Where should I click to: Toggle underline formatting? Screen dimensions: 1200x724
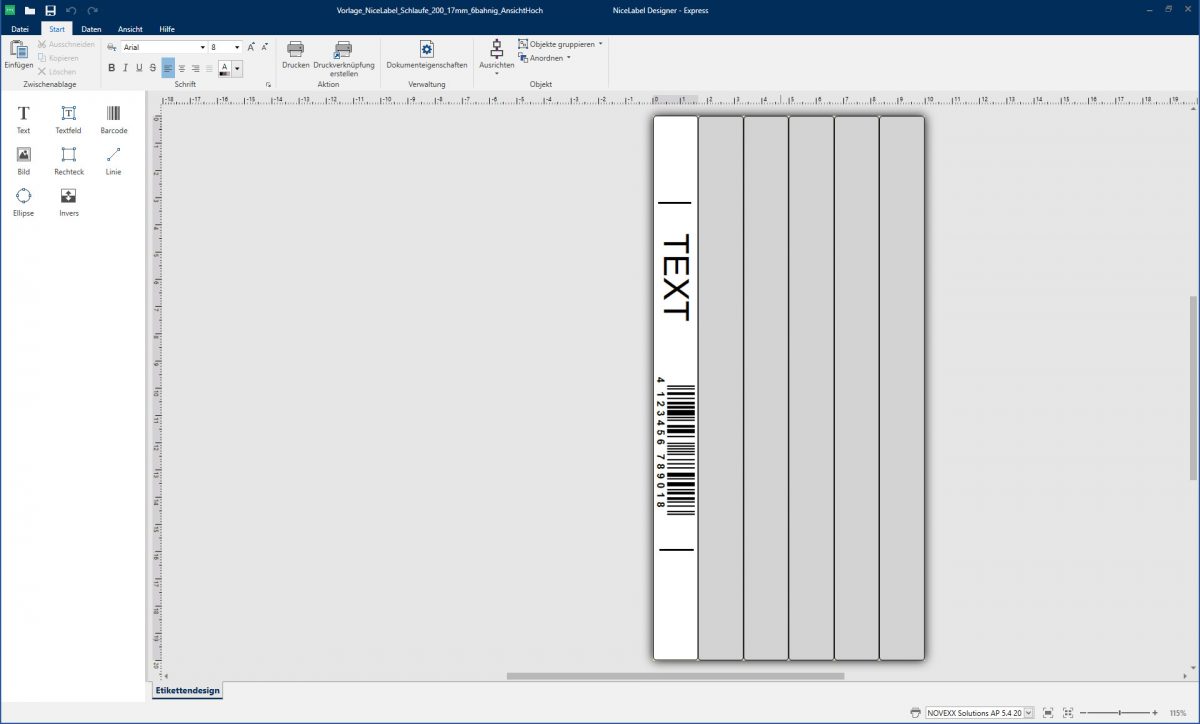138,68
